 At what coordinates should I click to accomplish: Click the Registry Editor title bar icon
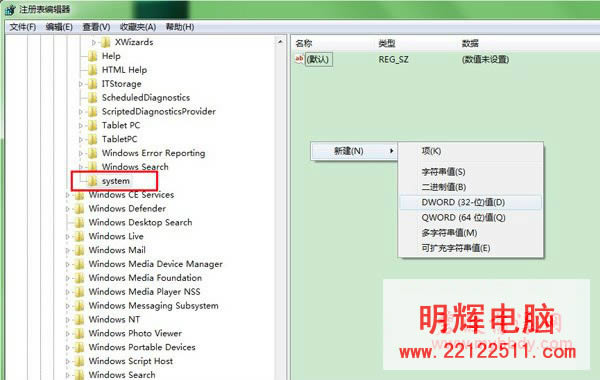click(10, 10)
